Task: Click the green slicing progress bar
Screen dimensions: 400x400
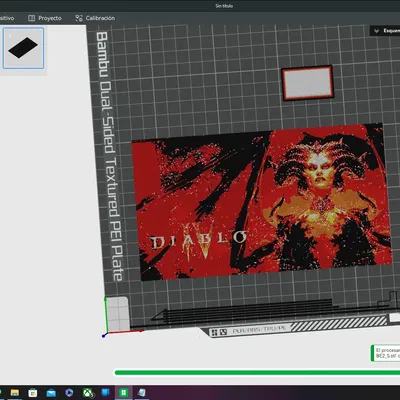Action: 257,372
